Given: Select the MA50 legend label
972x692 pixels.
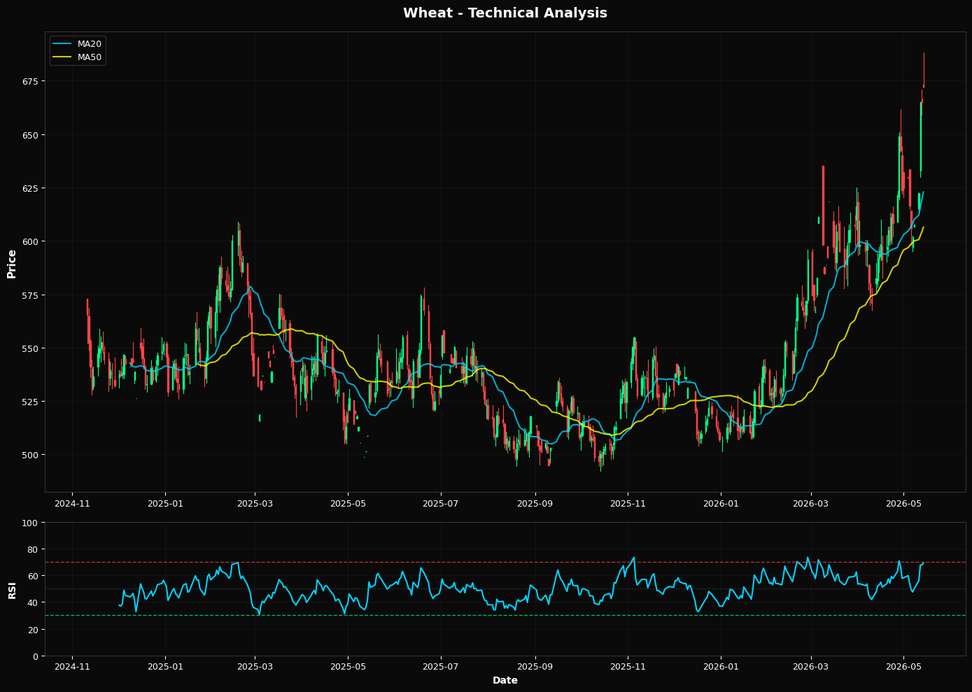Looking at the screenshot, I should coord(90,57).
